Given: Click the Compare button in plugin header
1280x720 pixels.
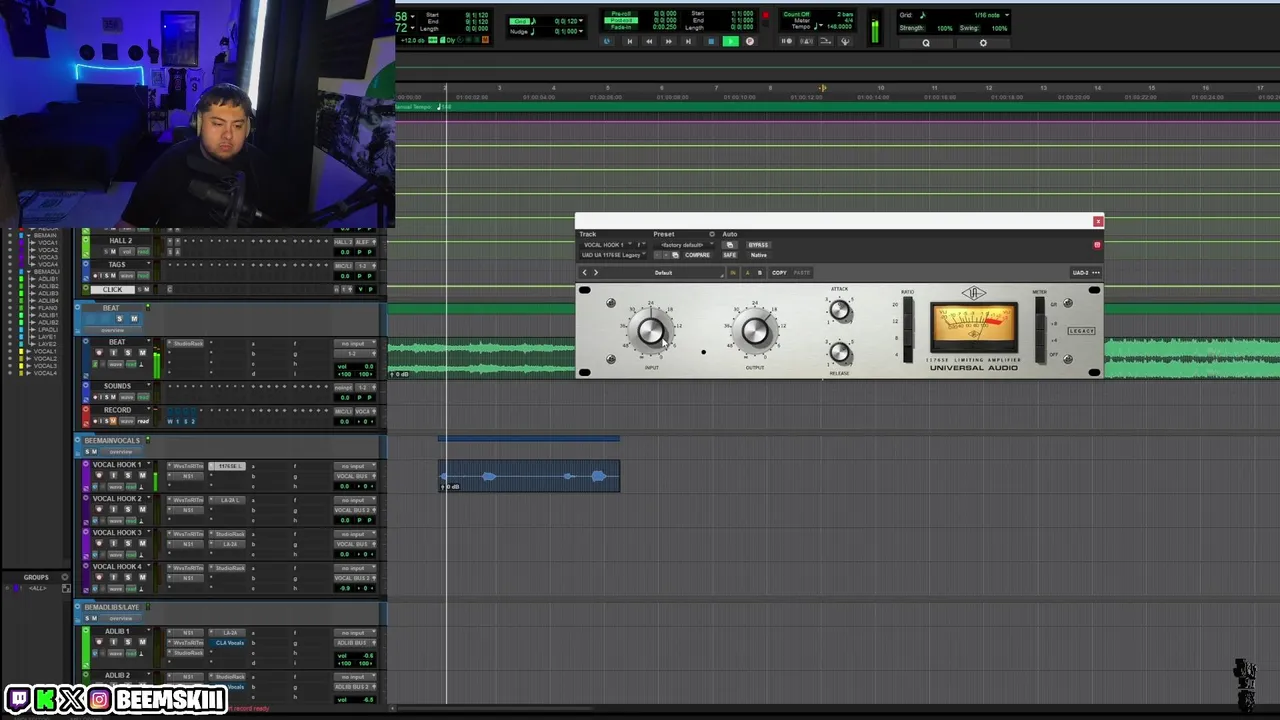Looking at the screenshot, I should tap(697, 255).
